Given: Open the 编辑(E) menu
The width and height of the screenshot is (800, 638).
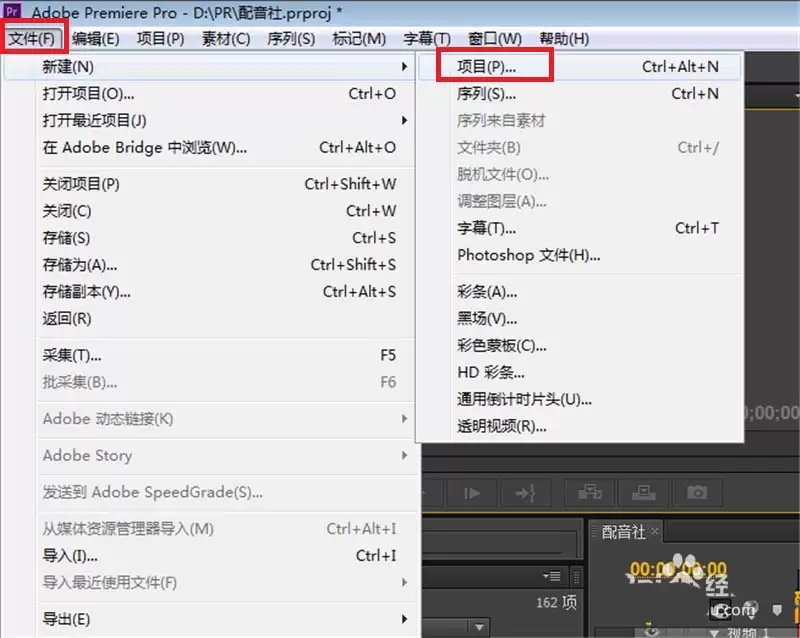Looking at the screenshot, I should (96, 39).
